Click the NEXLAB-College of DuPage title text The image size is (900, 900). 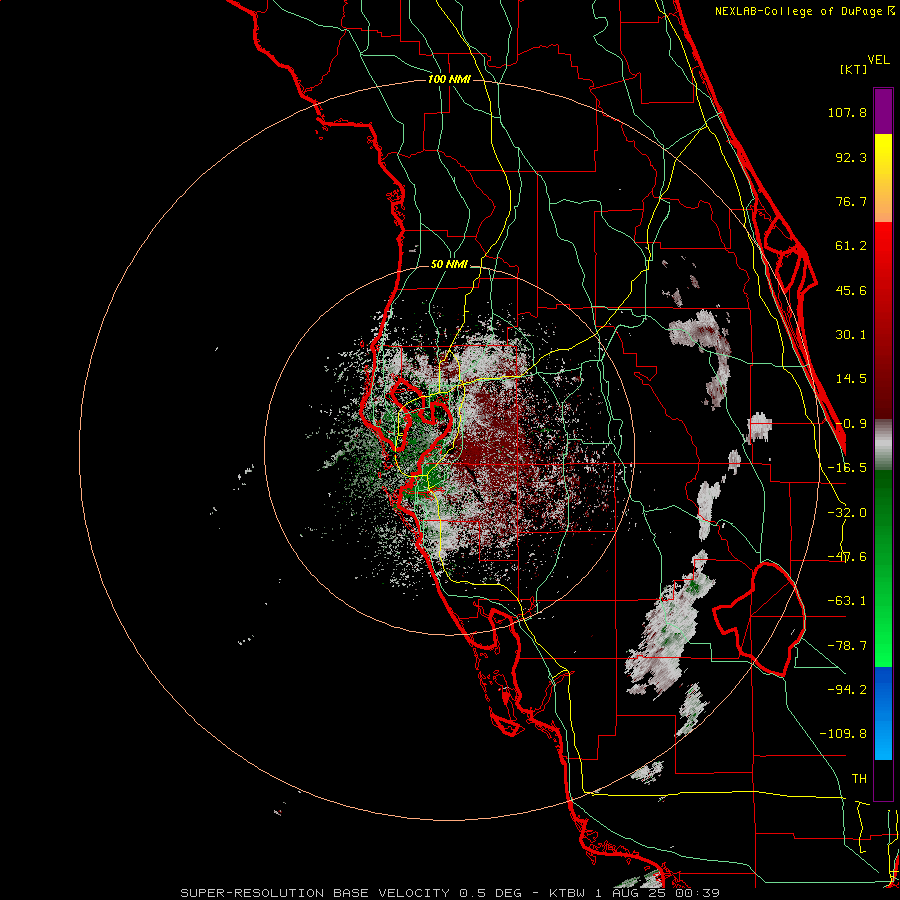798,11
